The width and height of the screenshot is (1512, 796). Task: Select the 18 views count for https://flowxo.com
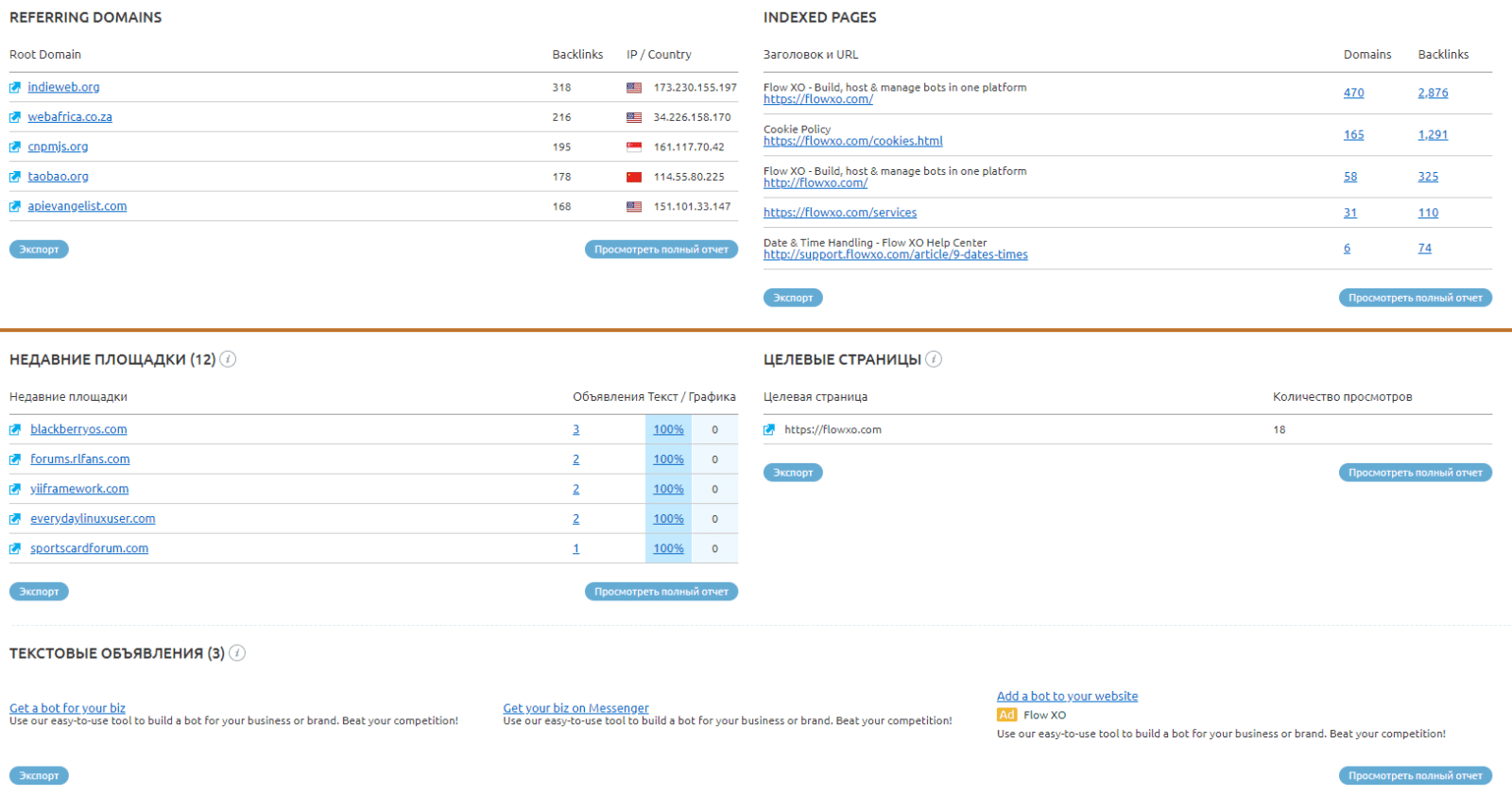(x=1280, y=430)
